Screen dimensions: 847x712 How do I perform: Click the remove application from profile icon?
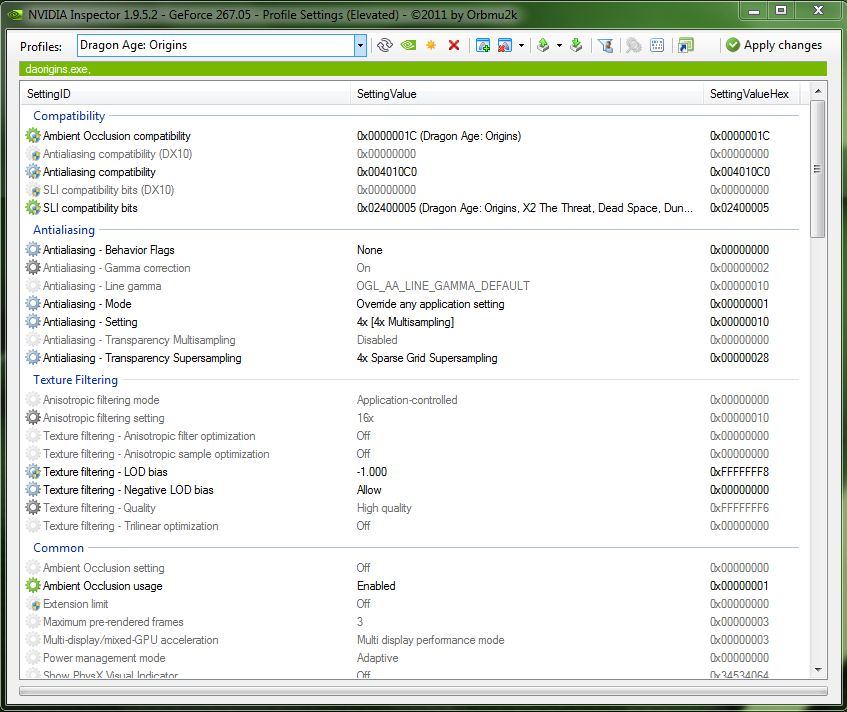(x=505, y=45)
